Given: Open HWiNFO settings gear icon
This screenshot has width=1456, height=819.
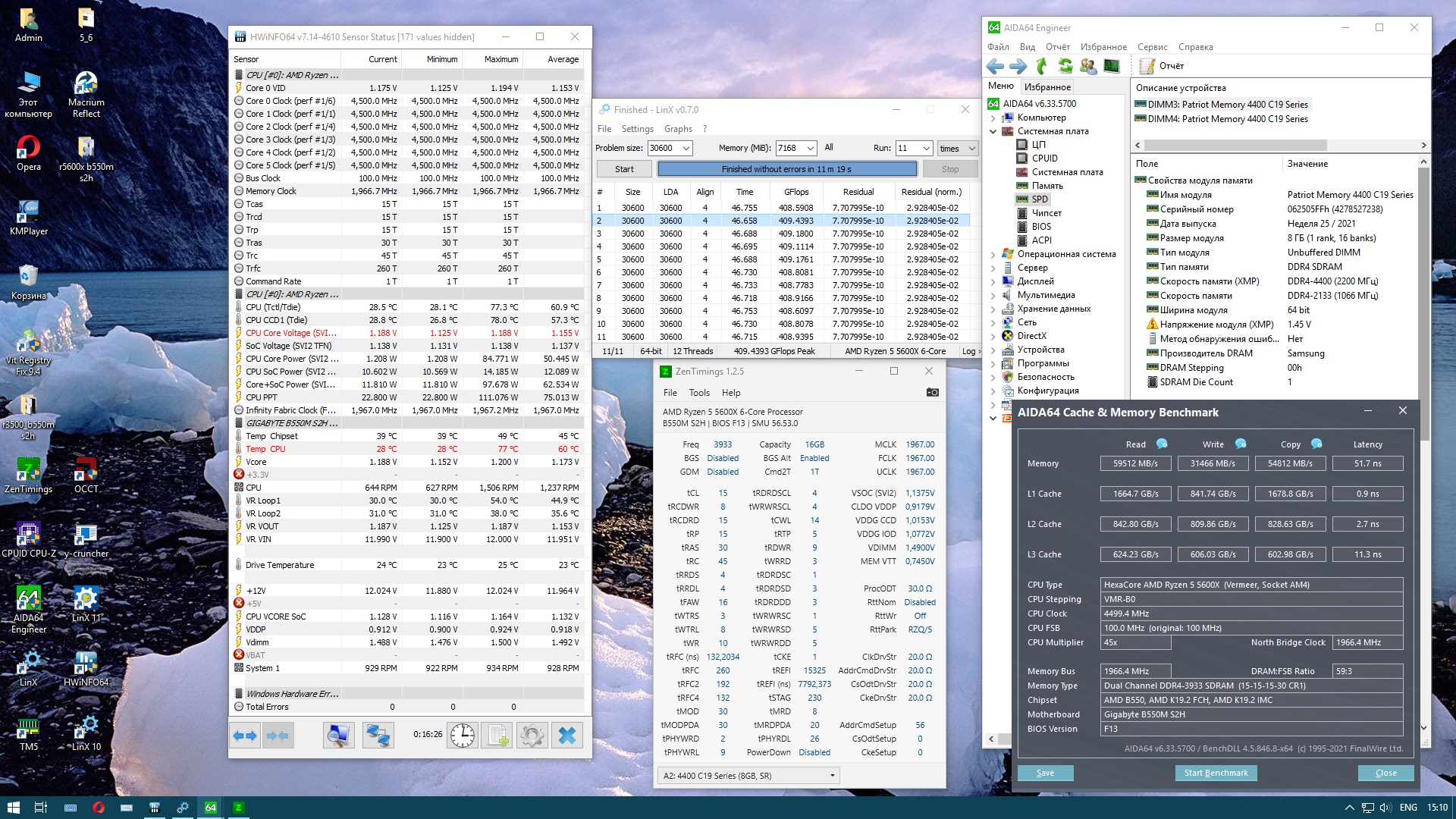Looking at the screenshot, I should coord(532,735).
